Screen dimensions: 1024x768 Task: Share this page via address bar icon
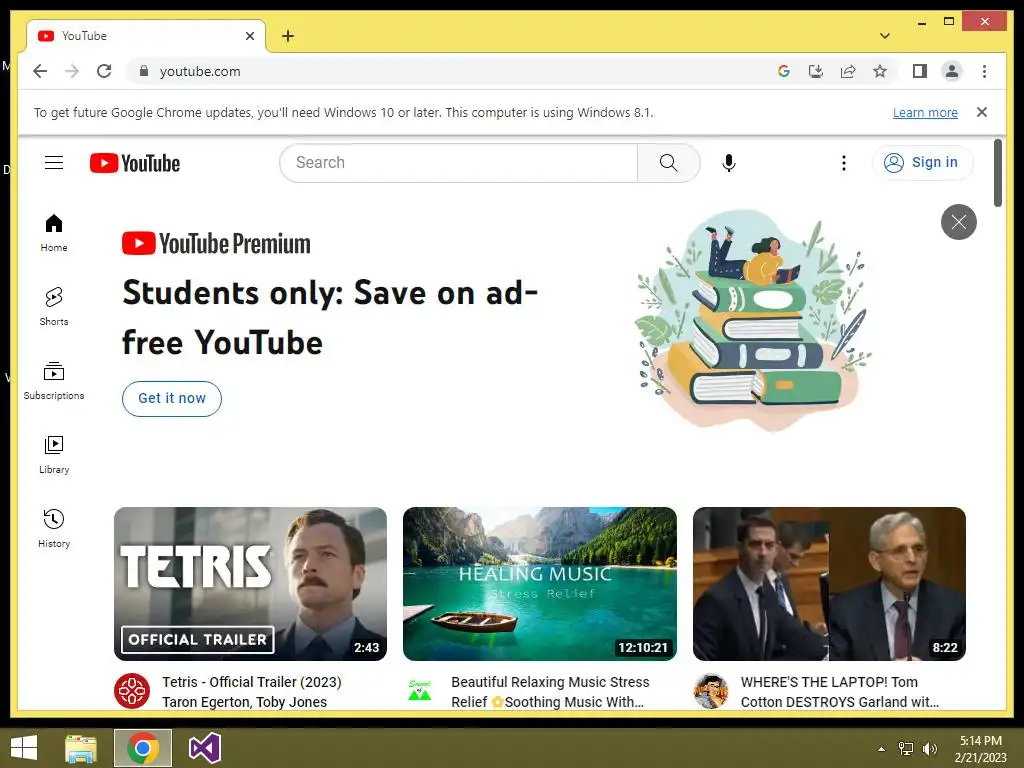pos(848,71)
